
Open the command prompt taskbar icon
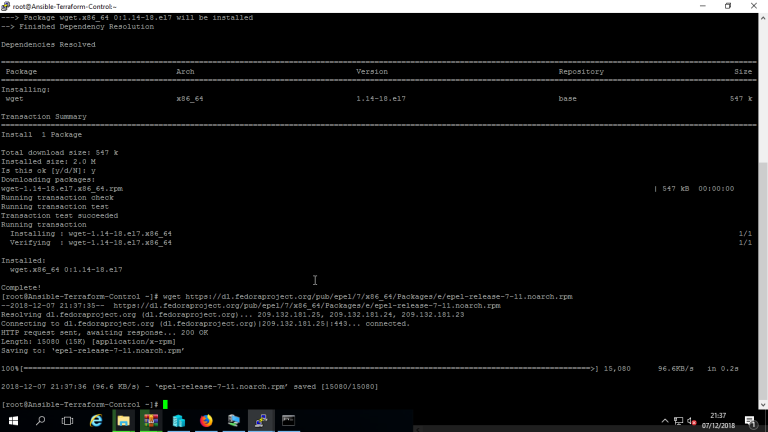(288, 421)
